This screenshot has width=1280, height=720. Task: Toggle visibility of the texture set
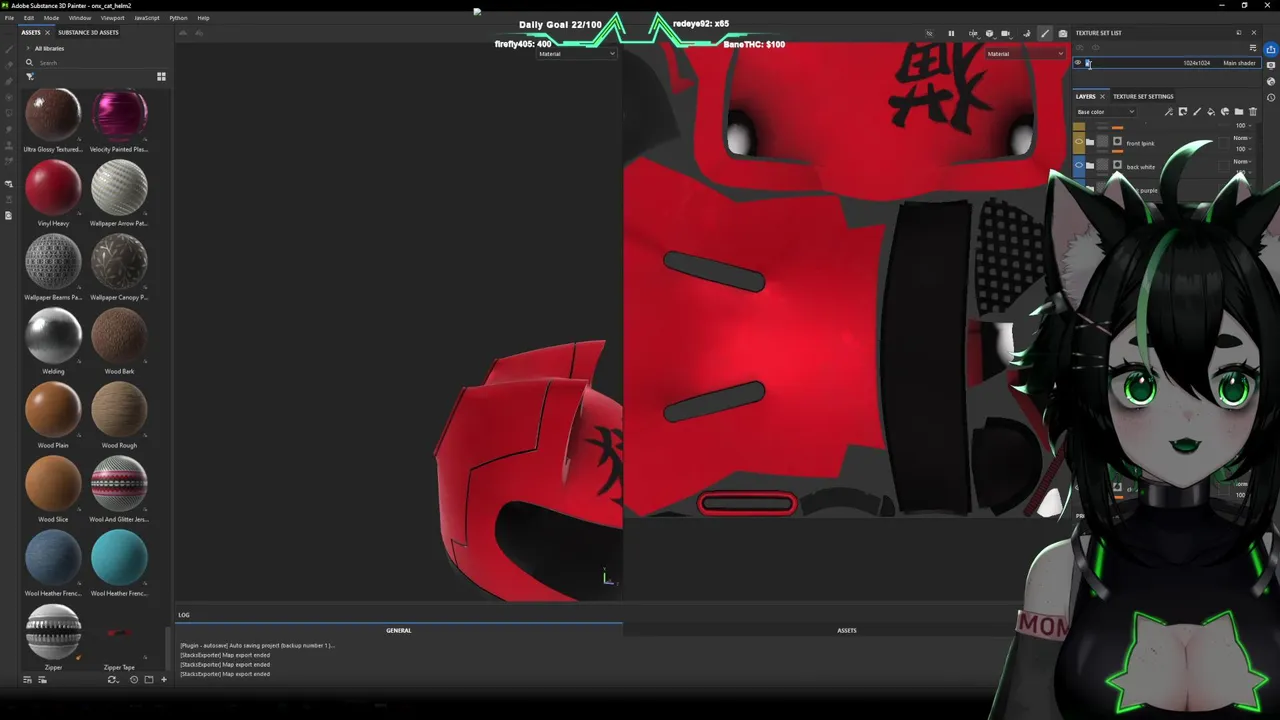[x=1078, y=63]
